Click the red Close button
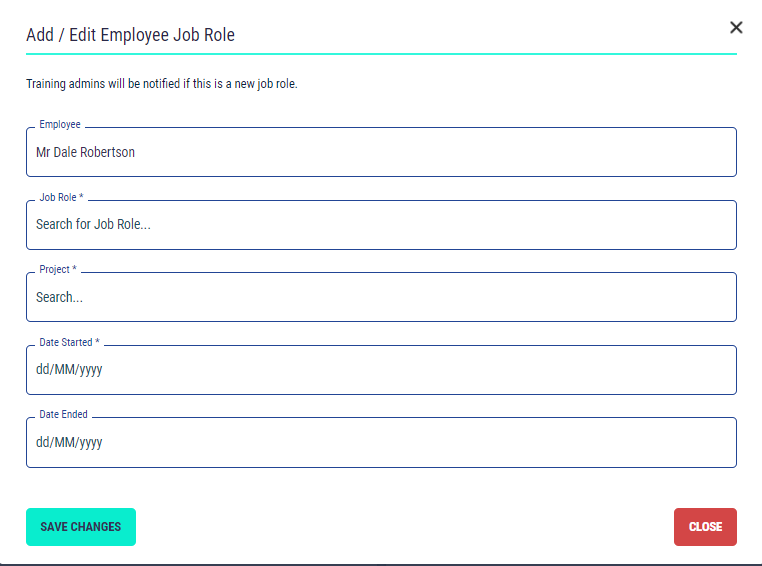Viewport: 762px width, 566px height. coord(705,527)
